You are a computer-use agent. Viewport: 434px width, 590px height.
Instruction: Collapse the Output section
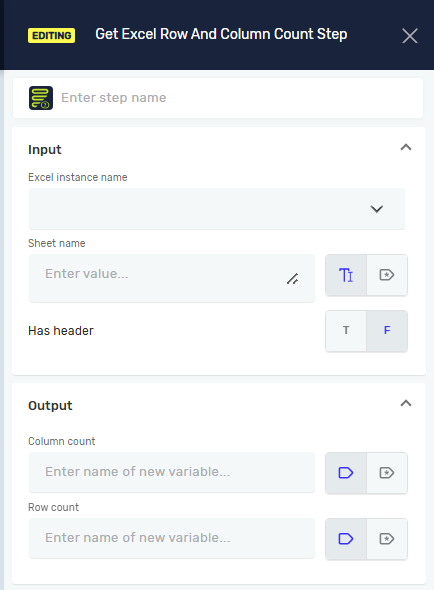point(406,403)
